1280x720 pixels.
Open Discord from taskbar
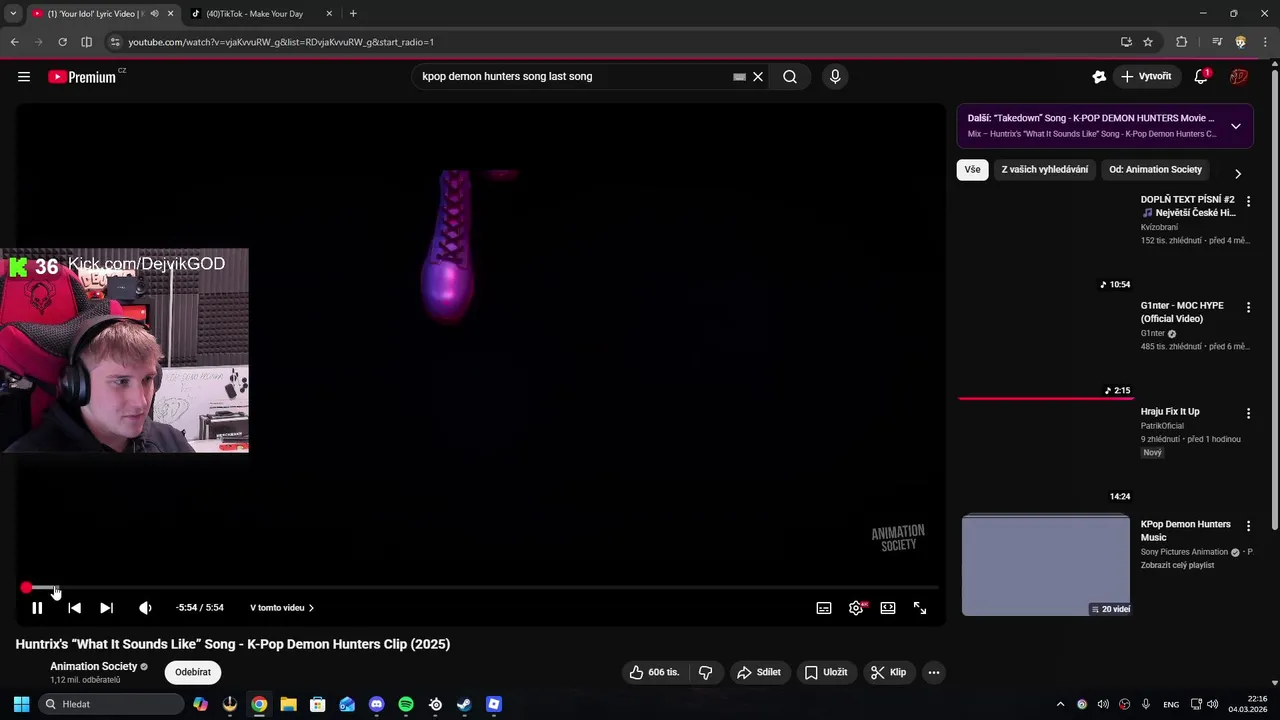tap(376, 705)
